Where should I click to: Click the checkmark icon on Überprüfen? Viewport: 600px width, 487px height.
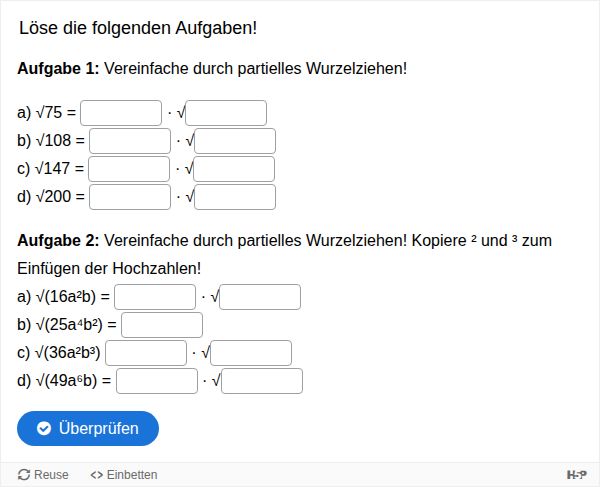tap(44, 428)
